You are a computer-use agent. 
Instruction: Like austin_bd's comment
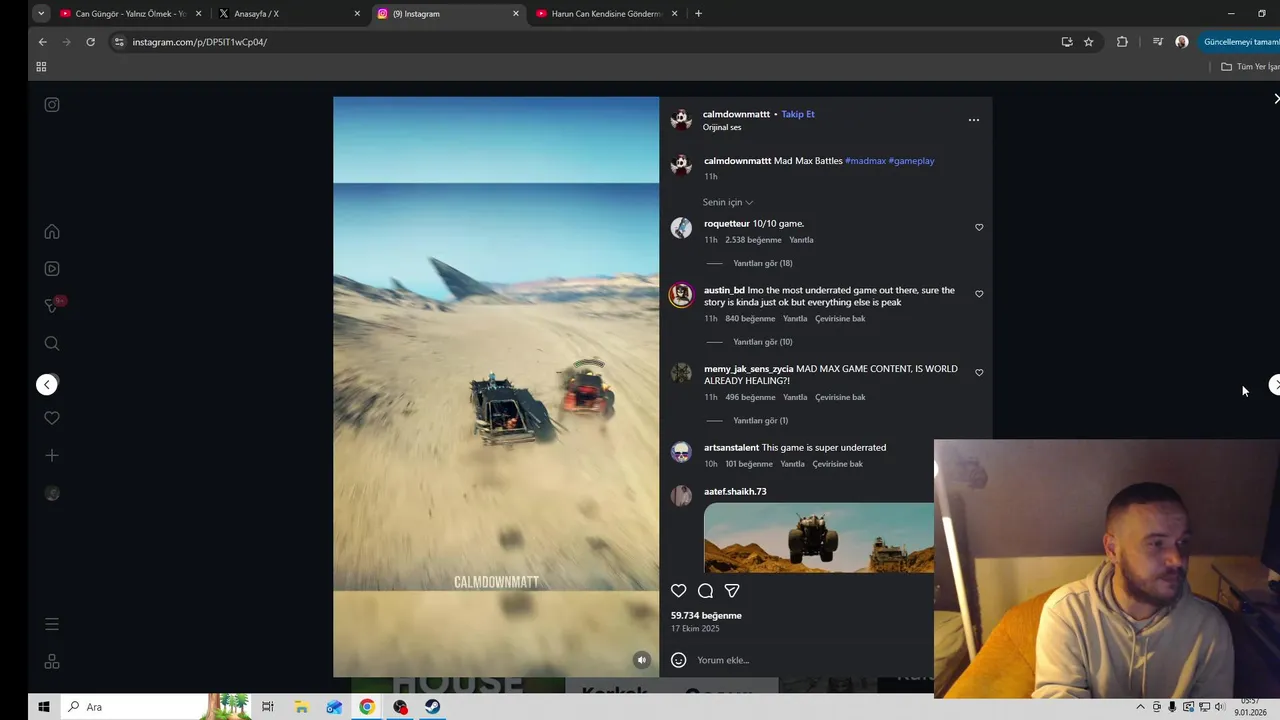979,294
